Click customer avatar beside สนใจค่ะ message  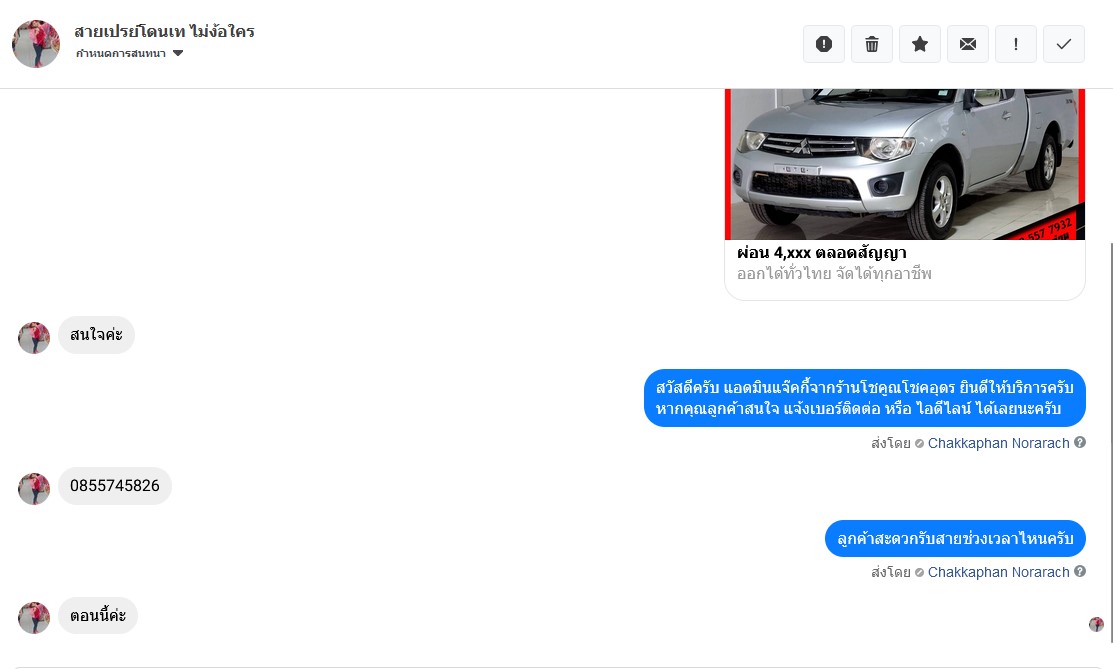point(34,337)
